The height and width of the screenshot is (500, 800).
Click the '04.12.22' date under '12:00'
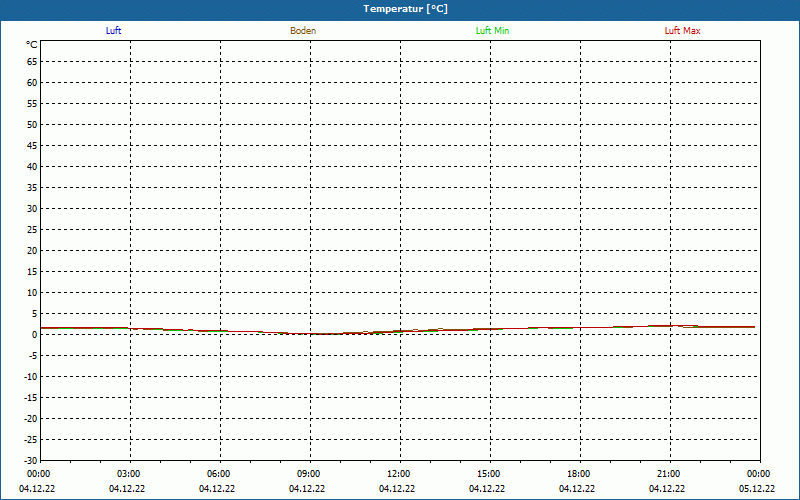pos(397,489)
